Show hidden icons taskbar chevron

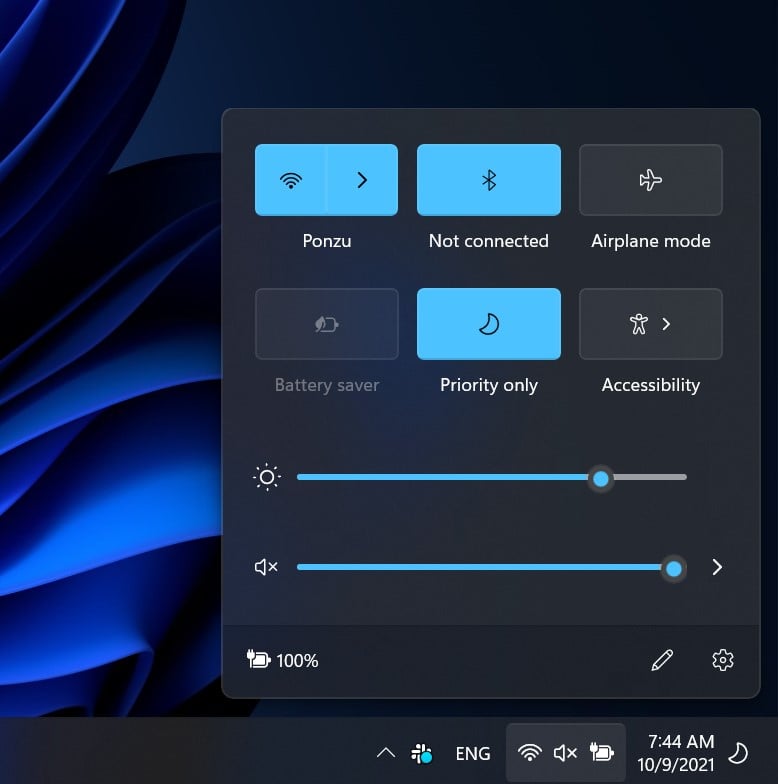coord(386,752)
